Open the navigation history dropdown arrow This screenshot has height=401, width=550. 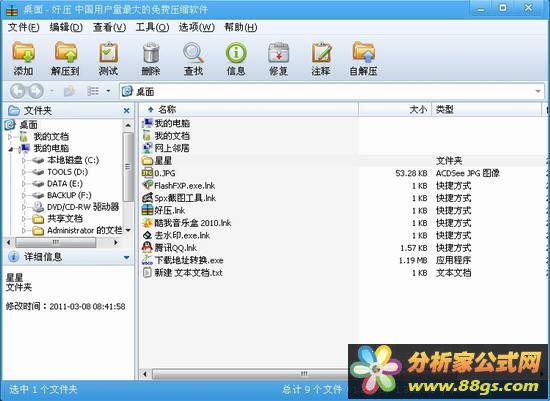tap(52, 92)
